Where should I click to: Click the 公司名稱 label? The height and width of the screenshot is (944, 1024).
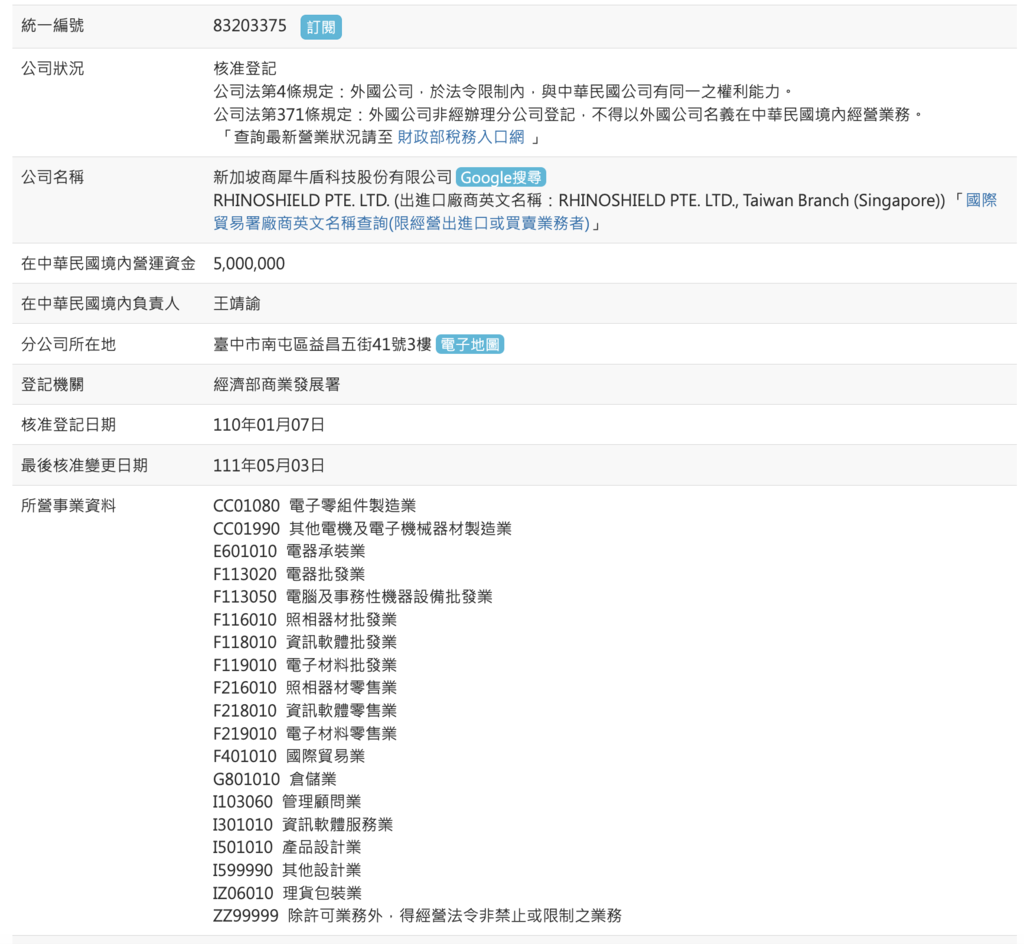[x=52, y=177]
